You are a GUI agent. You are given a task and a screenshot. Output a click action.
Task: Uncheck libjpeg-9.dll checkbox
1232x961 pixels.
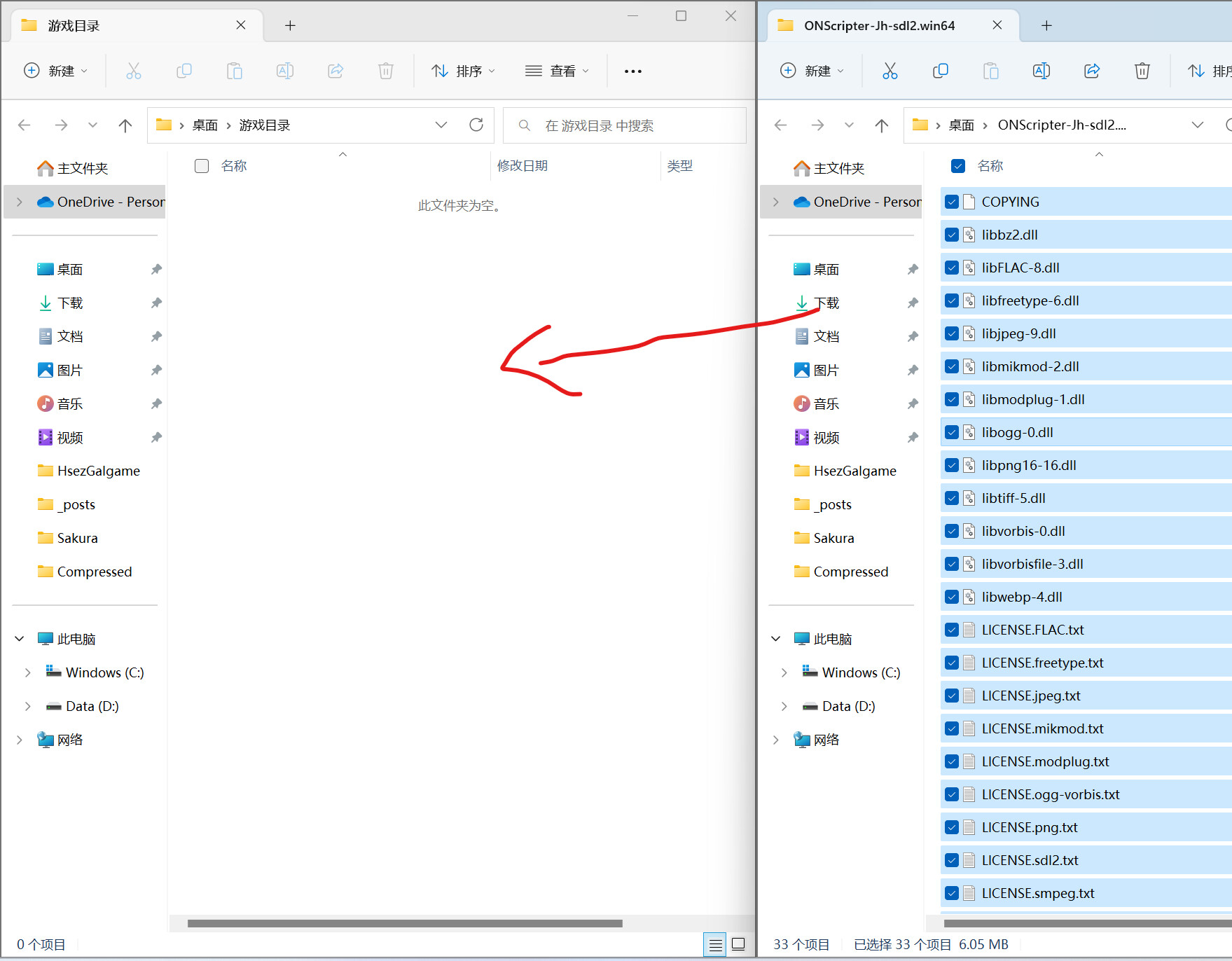952,333
